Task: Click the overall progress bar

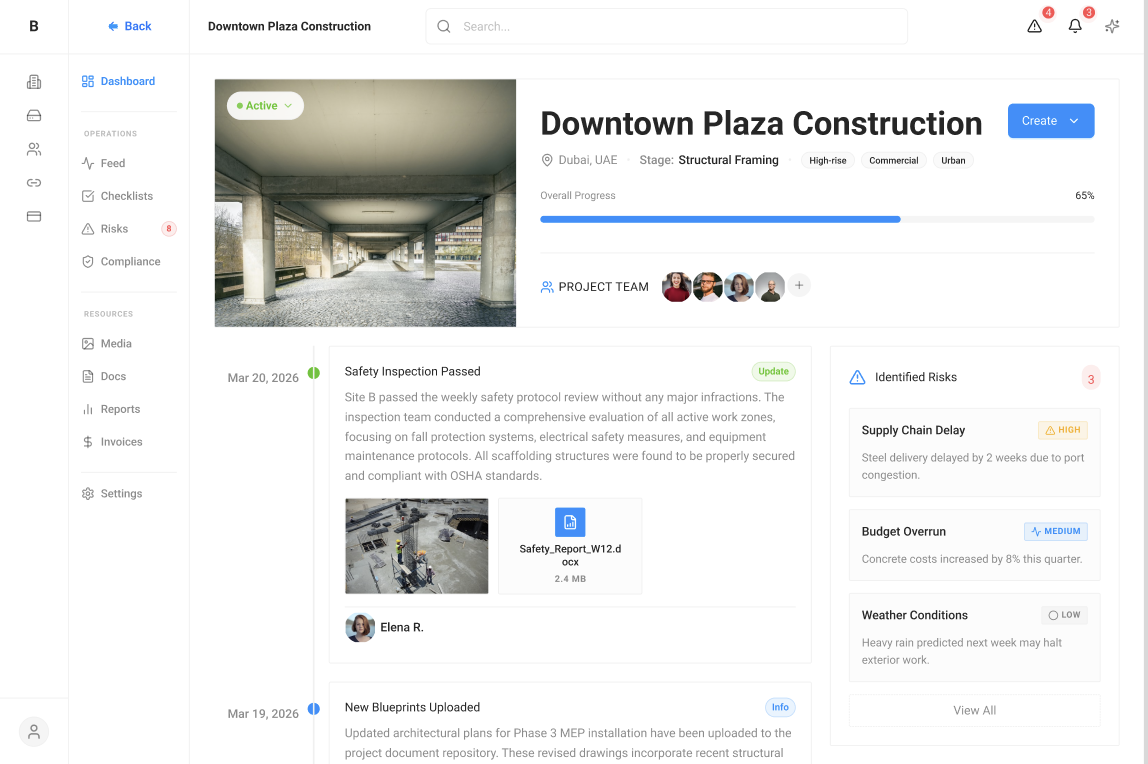Action: (817, 220)
